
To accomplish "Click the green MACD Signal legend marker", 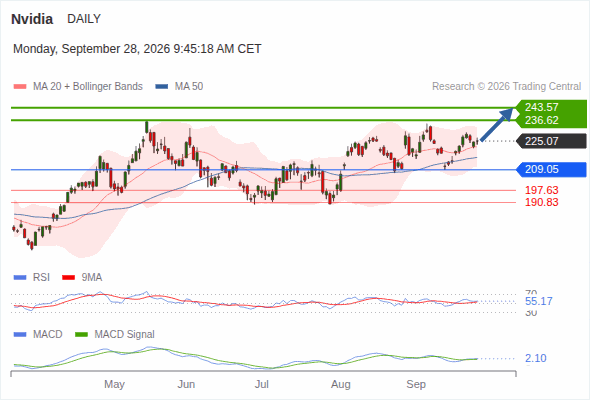I will tap(81, 335).
